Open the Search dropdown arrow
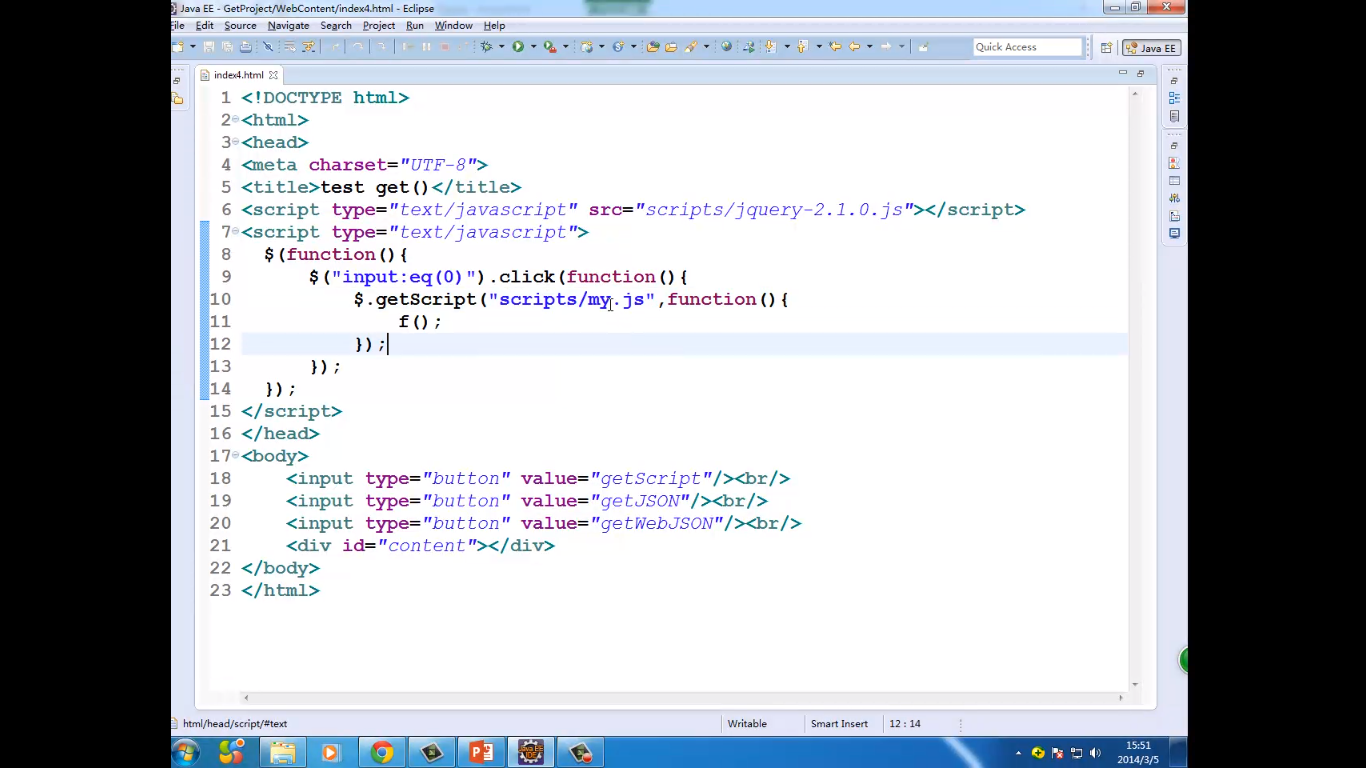The width and height of the screenshot is (1366, 768). coord(706,47)
